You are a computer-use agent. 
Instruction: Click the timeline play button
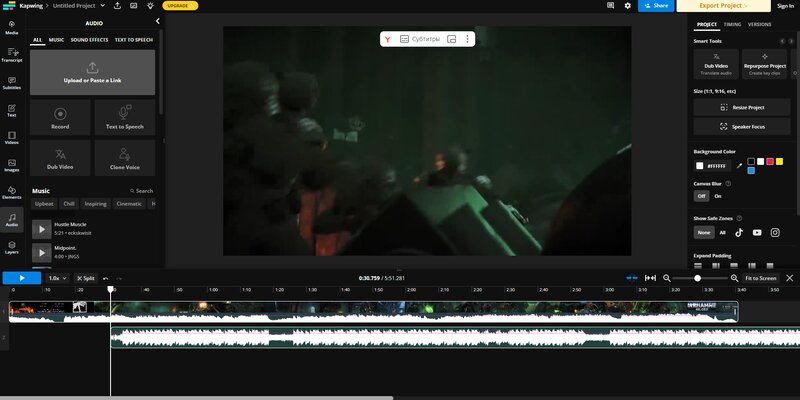(x=22, y=278)
